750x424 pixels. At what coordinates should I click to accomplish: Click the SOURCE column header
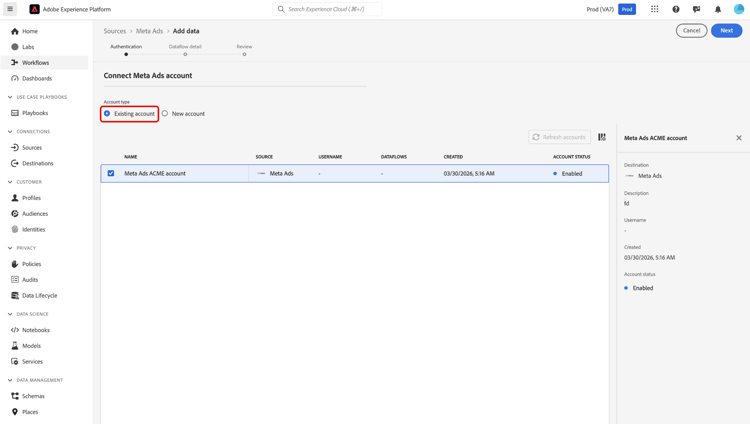click(x=264, y=157)
